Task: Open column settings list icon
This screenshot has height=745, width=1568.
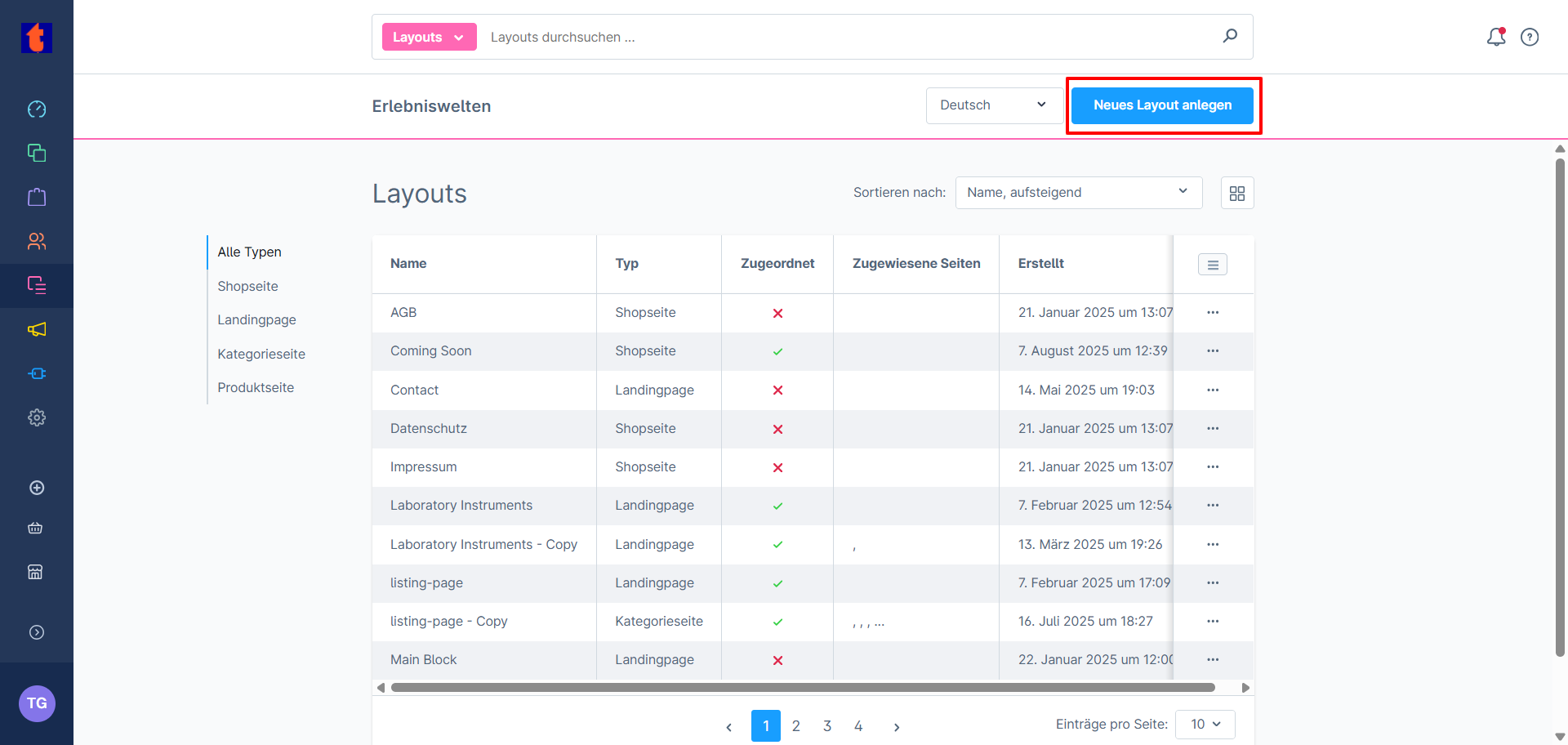Action: (x=1213, y=265)
